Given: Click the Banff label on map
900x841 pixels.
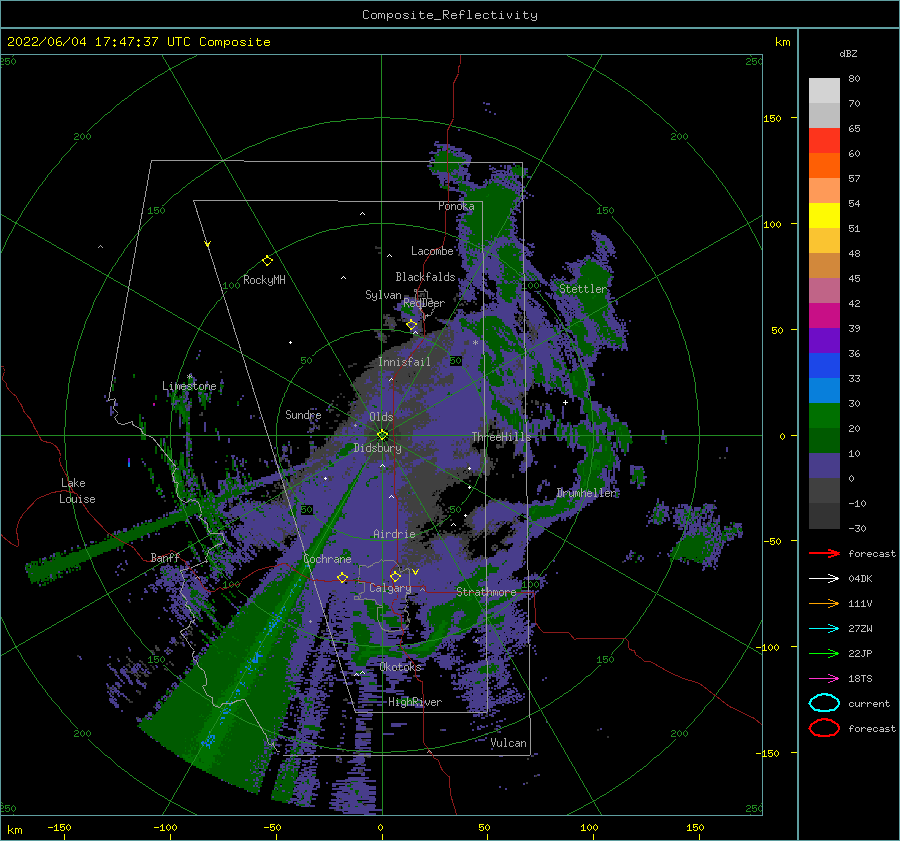Looking at the screenshot, I should click(x=165, y=557).
